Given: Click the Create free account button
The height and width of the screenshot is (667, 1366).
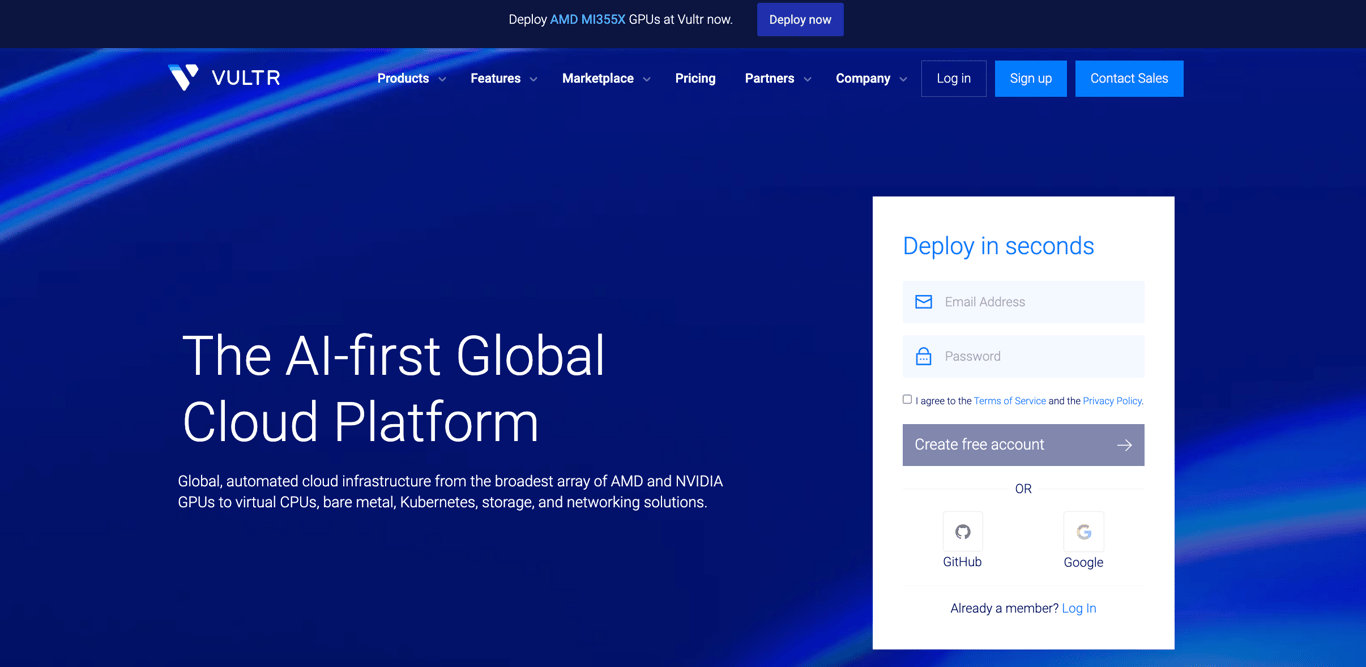Looking at the screenshot, I should click(1023, 445).
